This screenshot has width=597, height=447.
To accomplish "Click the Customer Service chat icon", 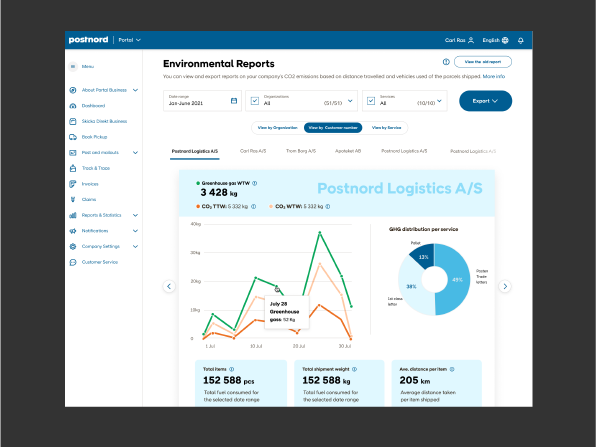I will point(73,262).
